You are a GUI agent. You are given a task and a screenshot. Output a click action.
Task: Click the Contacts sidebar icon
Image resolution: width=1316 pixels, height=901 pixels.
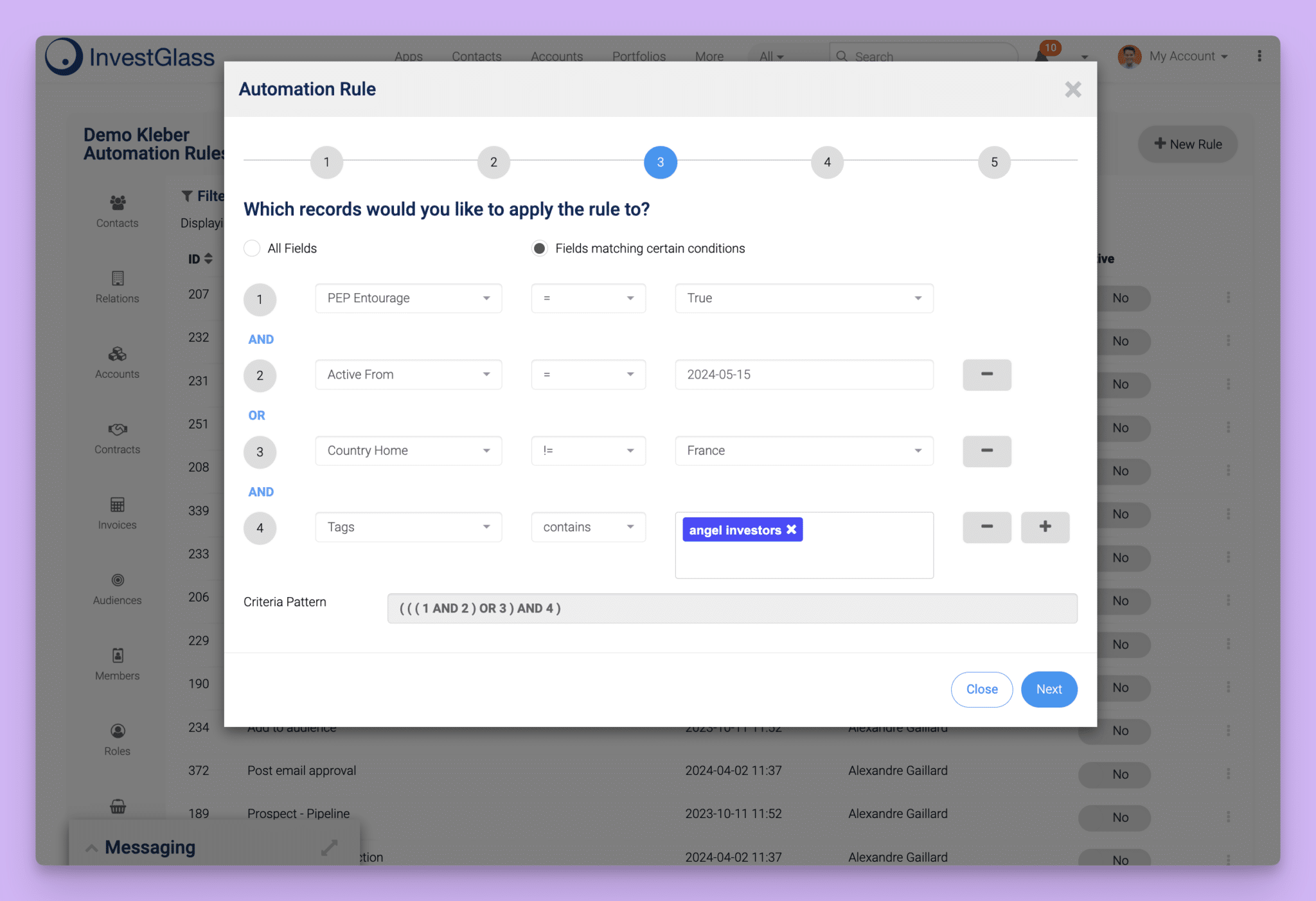tap(117, 208)
